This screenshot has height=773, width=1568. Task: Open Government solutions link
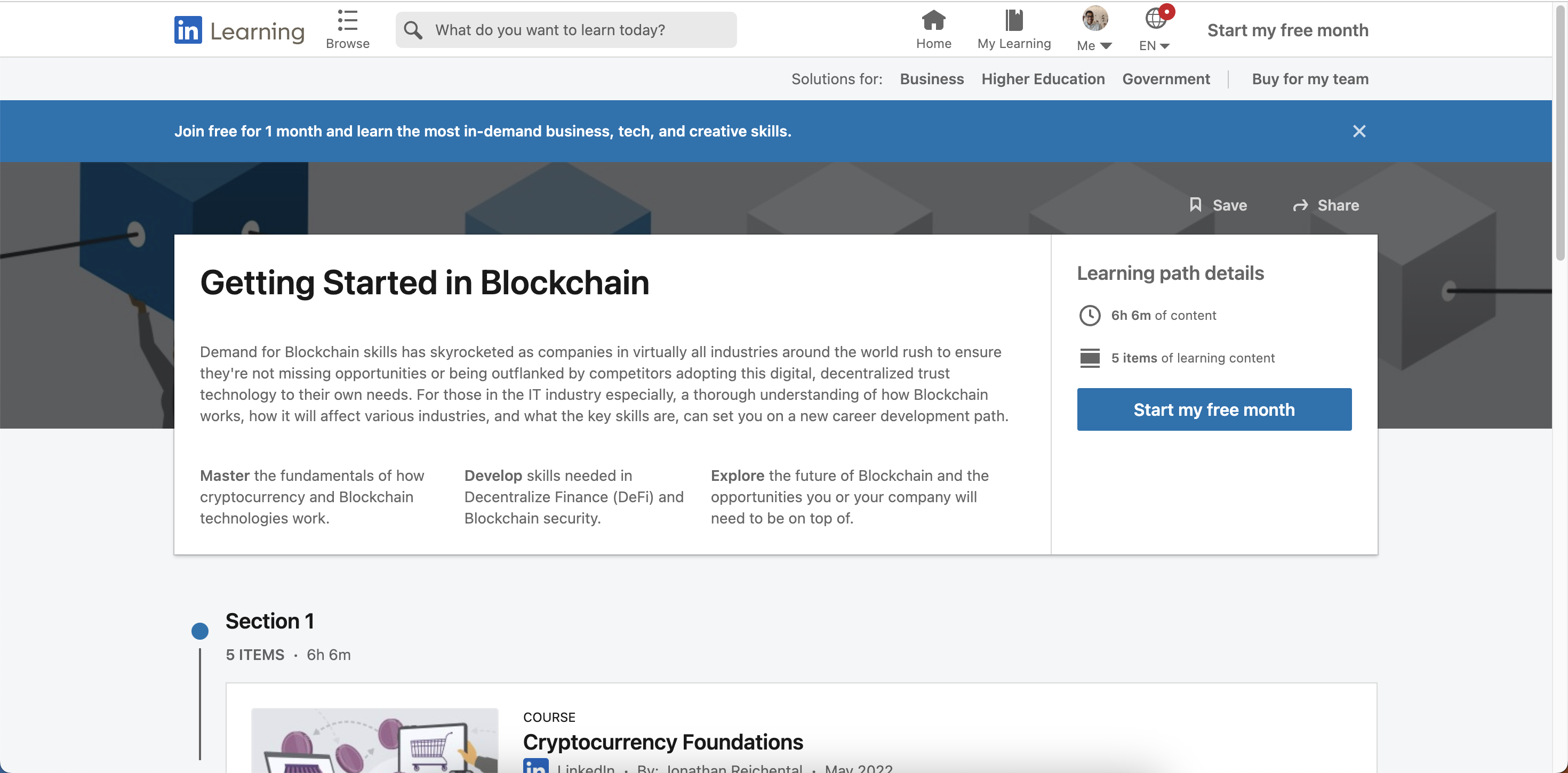pos(1166,79)
